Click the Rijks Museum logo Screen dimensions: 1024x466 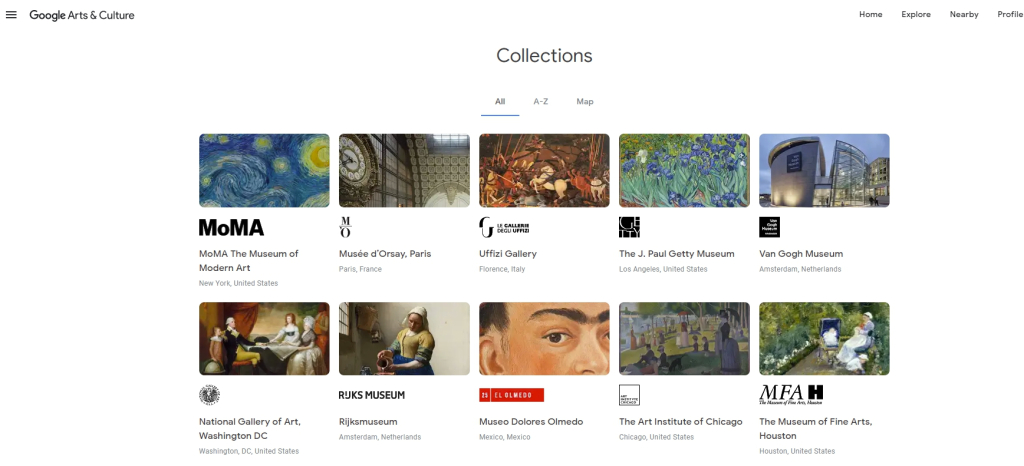(372, 395)
